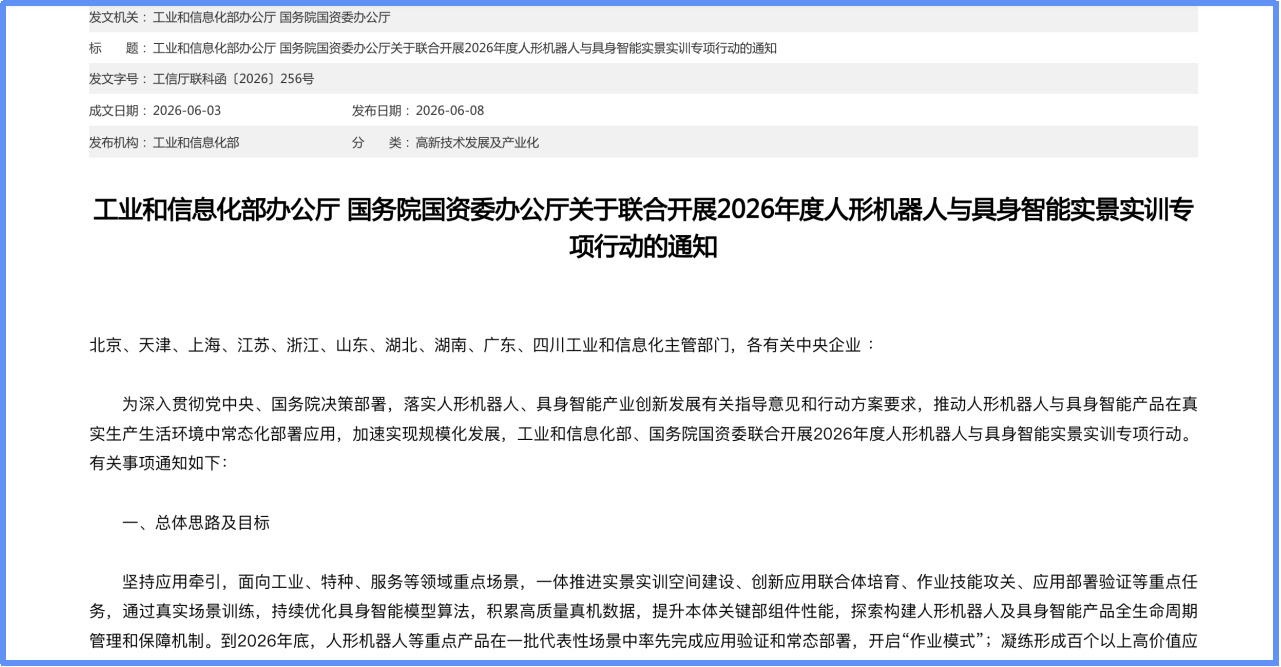Click the category value 高新技术发展及产业化
Viewport: 1281px width, 667px height.
(x=477, y=142)
